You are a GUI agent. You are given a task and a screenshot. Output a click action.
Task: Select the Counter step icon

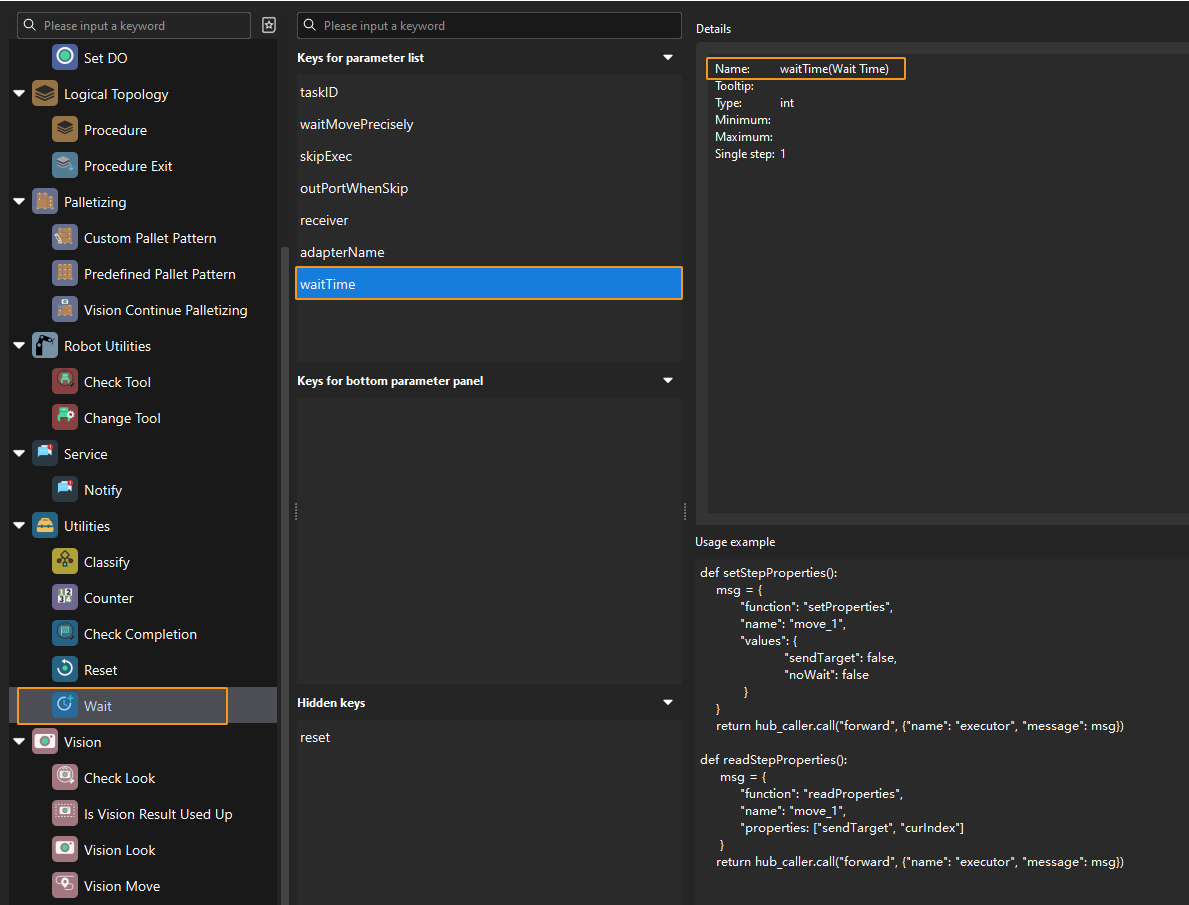point(65,598)
